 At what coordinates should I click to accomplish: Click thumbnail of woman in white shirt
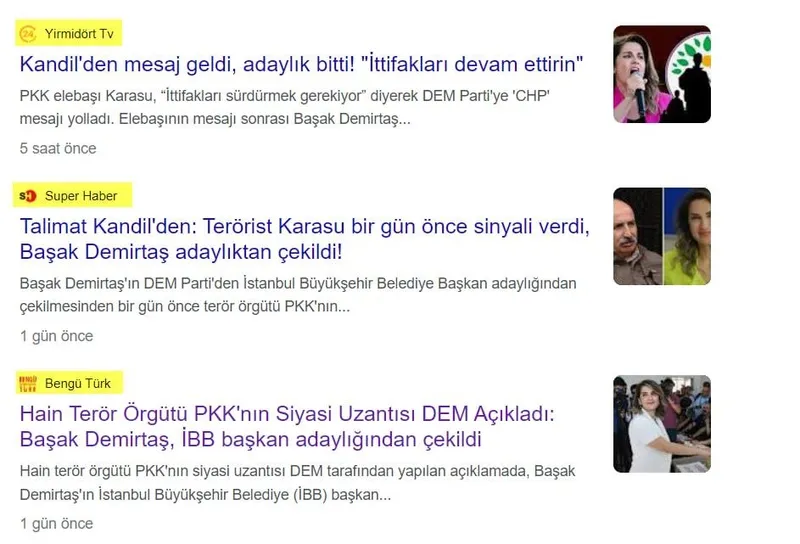662,424
